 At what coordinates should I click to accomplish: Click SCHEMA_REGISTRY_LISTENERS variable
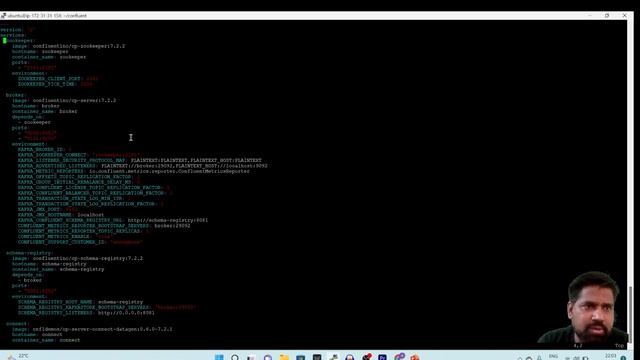click(55, 313)
